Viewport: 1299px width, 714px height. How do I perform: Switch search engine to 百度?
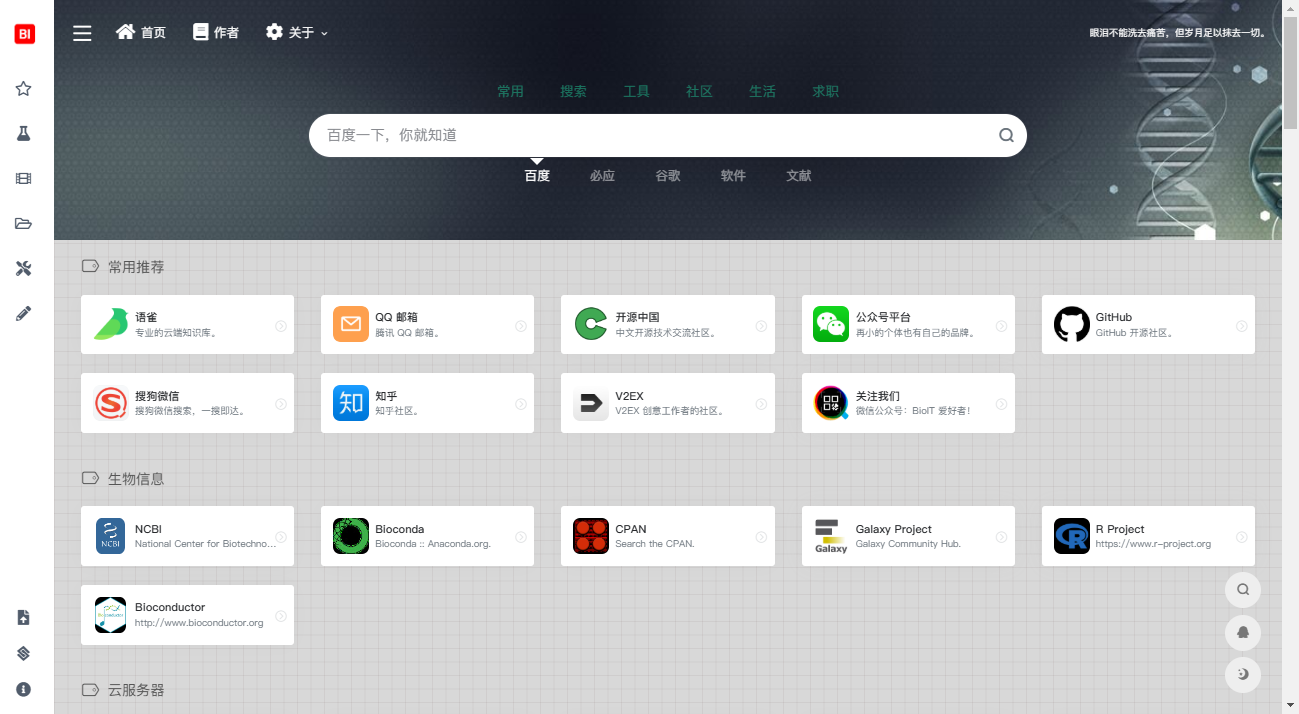537,176
